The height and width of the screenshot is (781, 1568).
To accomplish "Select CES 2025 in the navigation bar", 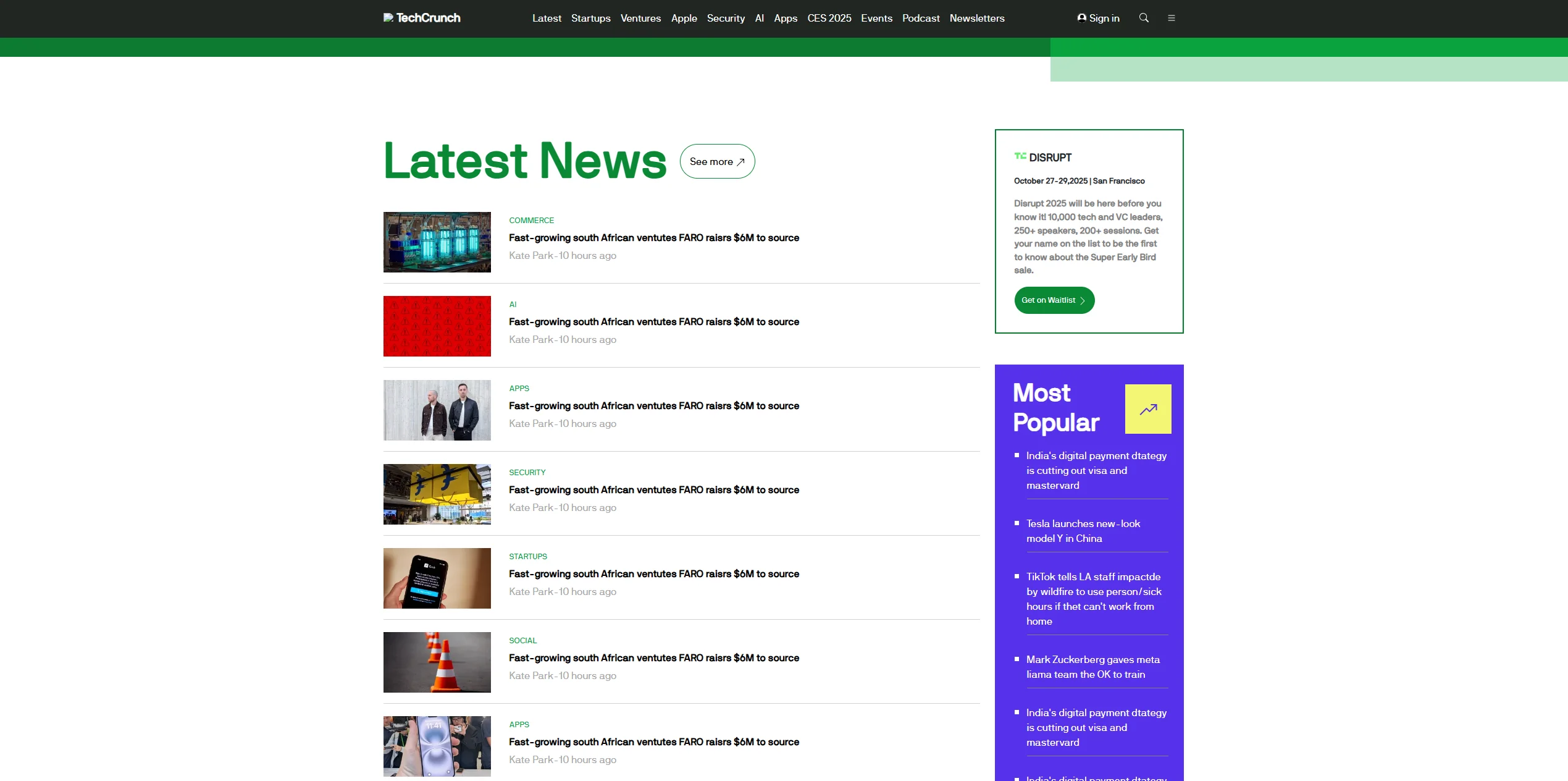I will click(x=829, y=18).
